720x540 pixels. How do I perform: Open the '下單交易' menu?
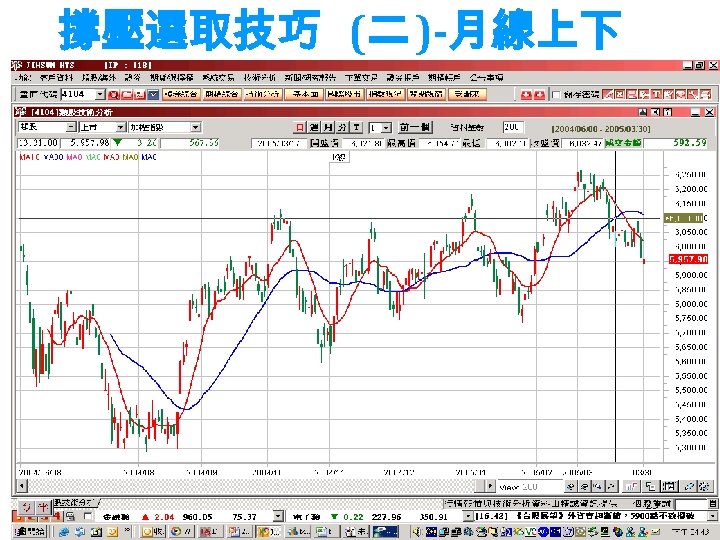point(361,78)
